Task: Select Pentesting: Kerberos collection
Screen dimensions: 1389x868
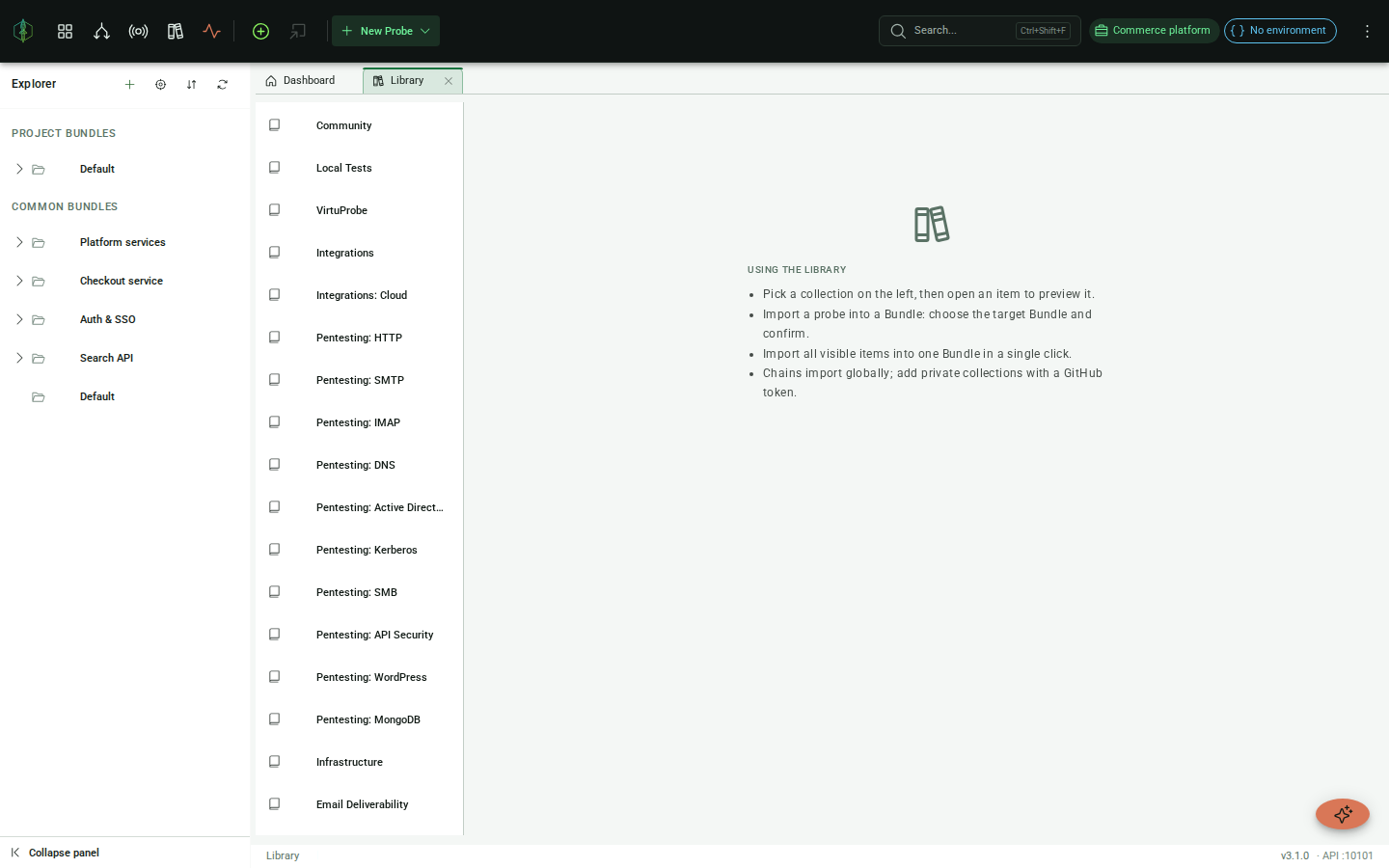Action: [359, 550]
